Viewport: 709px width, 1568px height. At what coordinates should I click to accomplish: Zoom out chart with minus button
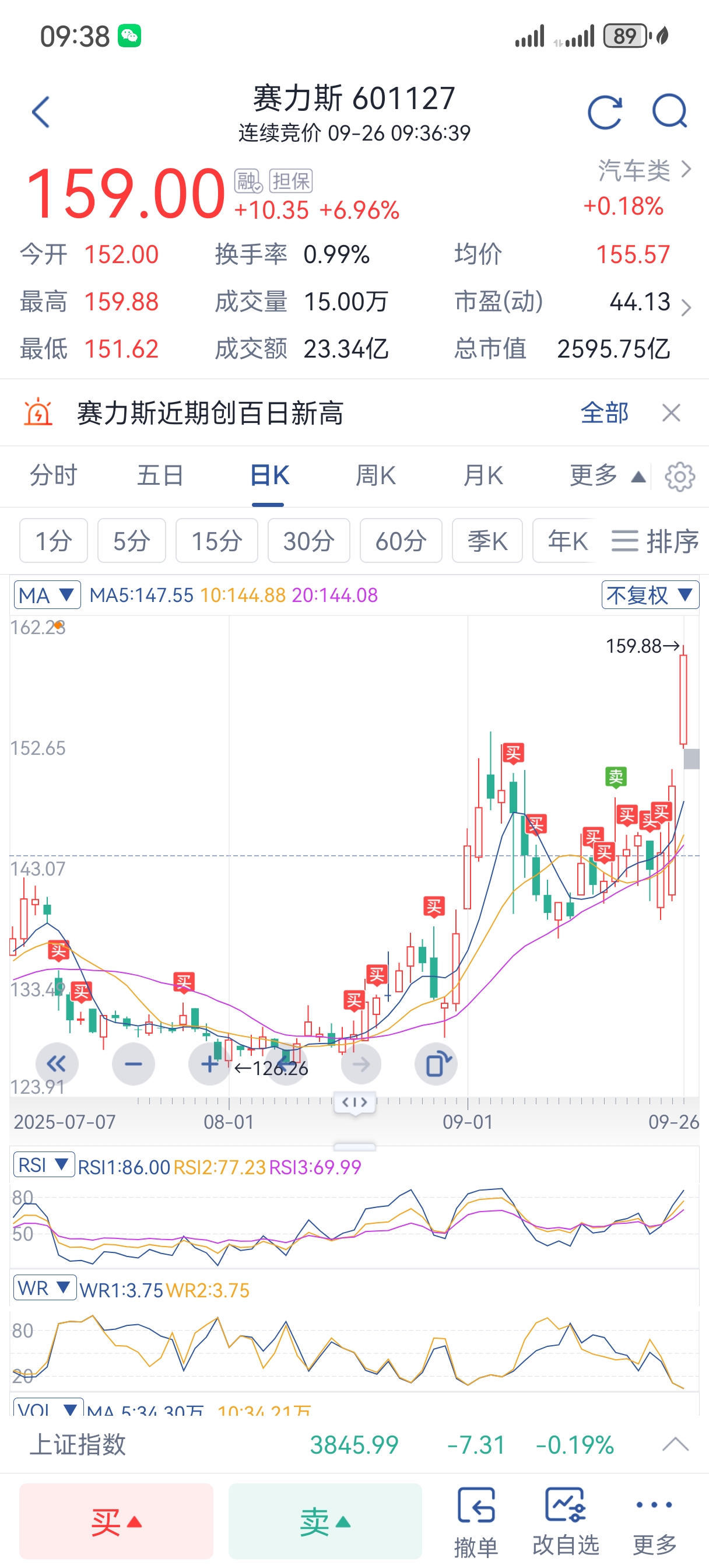pos(134,1064)
